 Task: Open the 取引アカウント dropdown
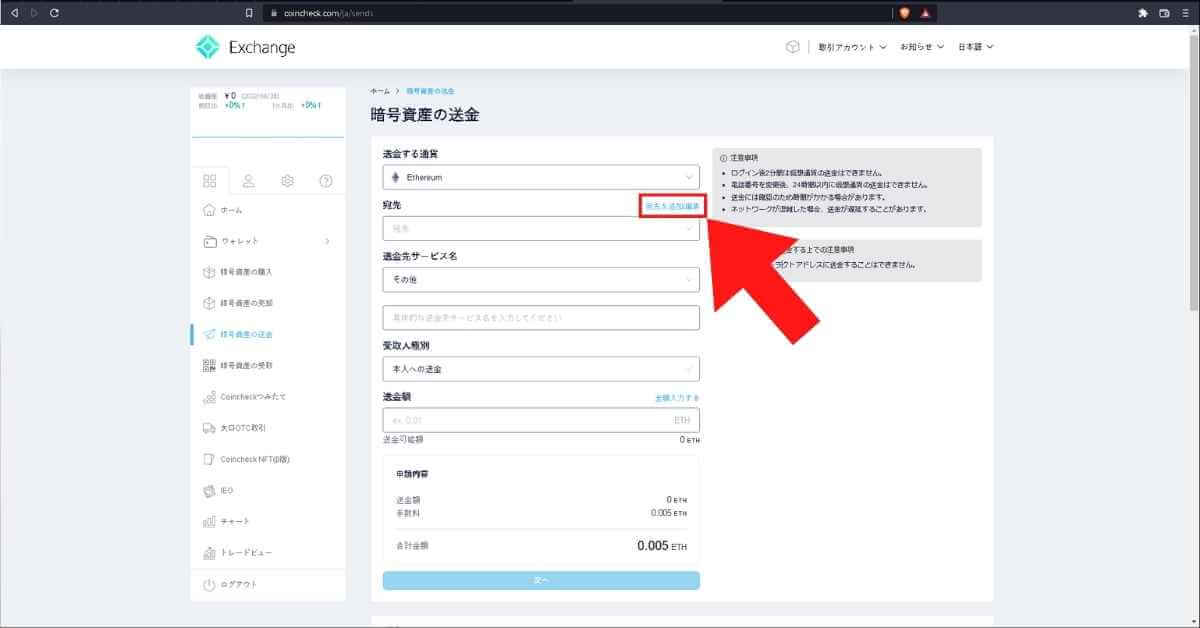pyautogui.click(x=852, y=47)
